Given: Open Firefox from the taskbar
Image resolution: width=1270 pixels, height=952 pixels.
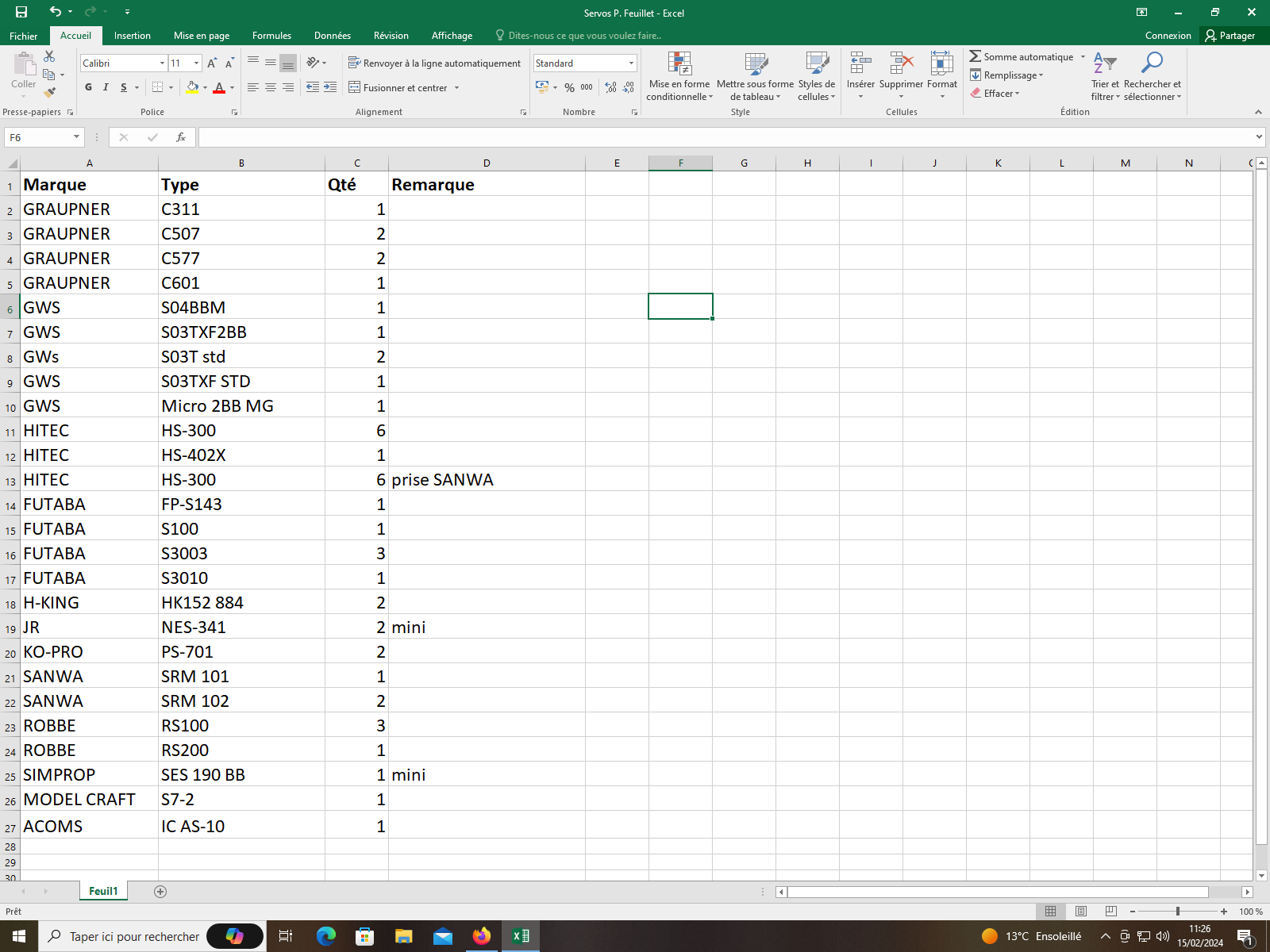Looking at the screenshot, I should 482,936.
